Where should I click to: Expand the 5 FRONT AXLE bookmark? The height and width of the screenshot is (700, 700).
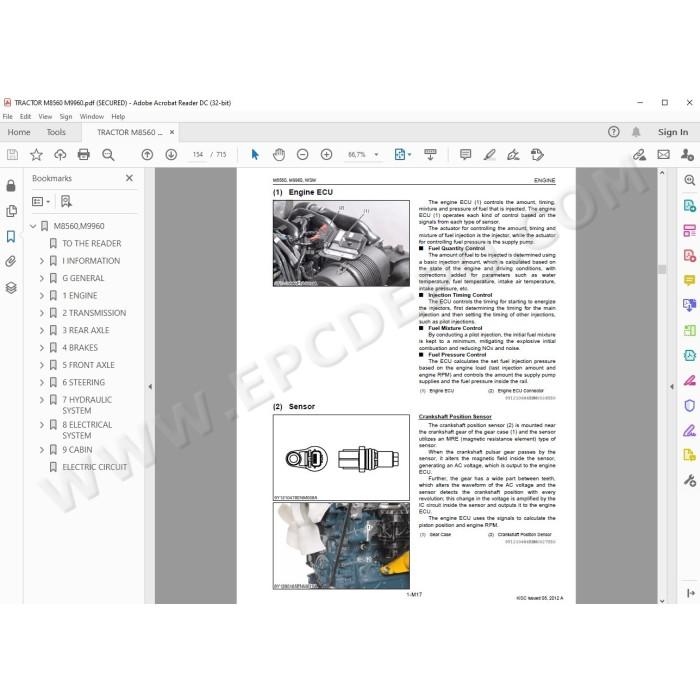(x=42, y=365)
